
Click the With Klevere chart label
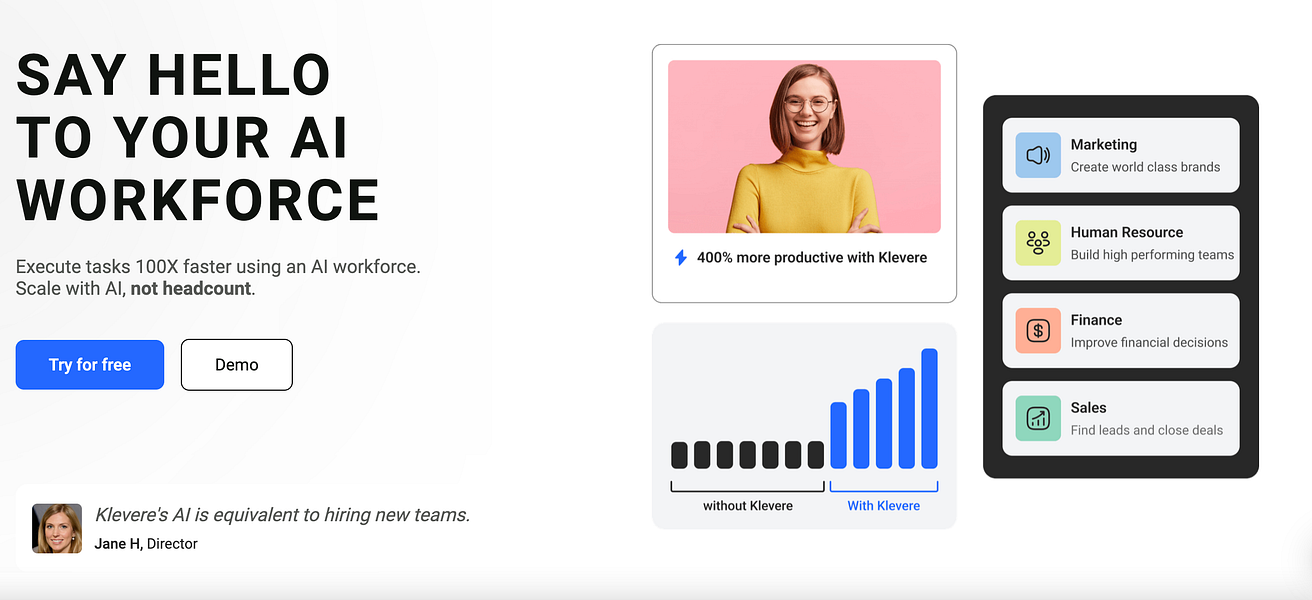(x=882, y=505)
